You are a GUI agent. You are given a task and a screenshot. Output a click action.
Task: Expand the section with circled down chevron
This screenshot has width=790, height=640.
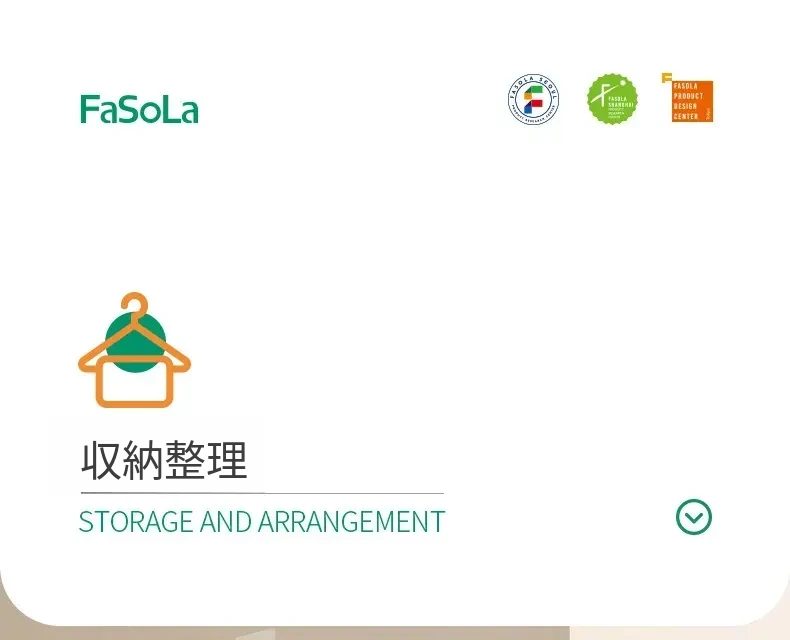[x=694, y=517]
